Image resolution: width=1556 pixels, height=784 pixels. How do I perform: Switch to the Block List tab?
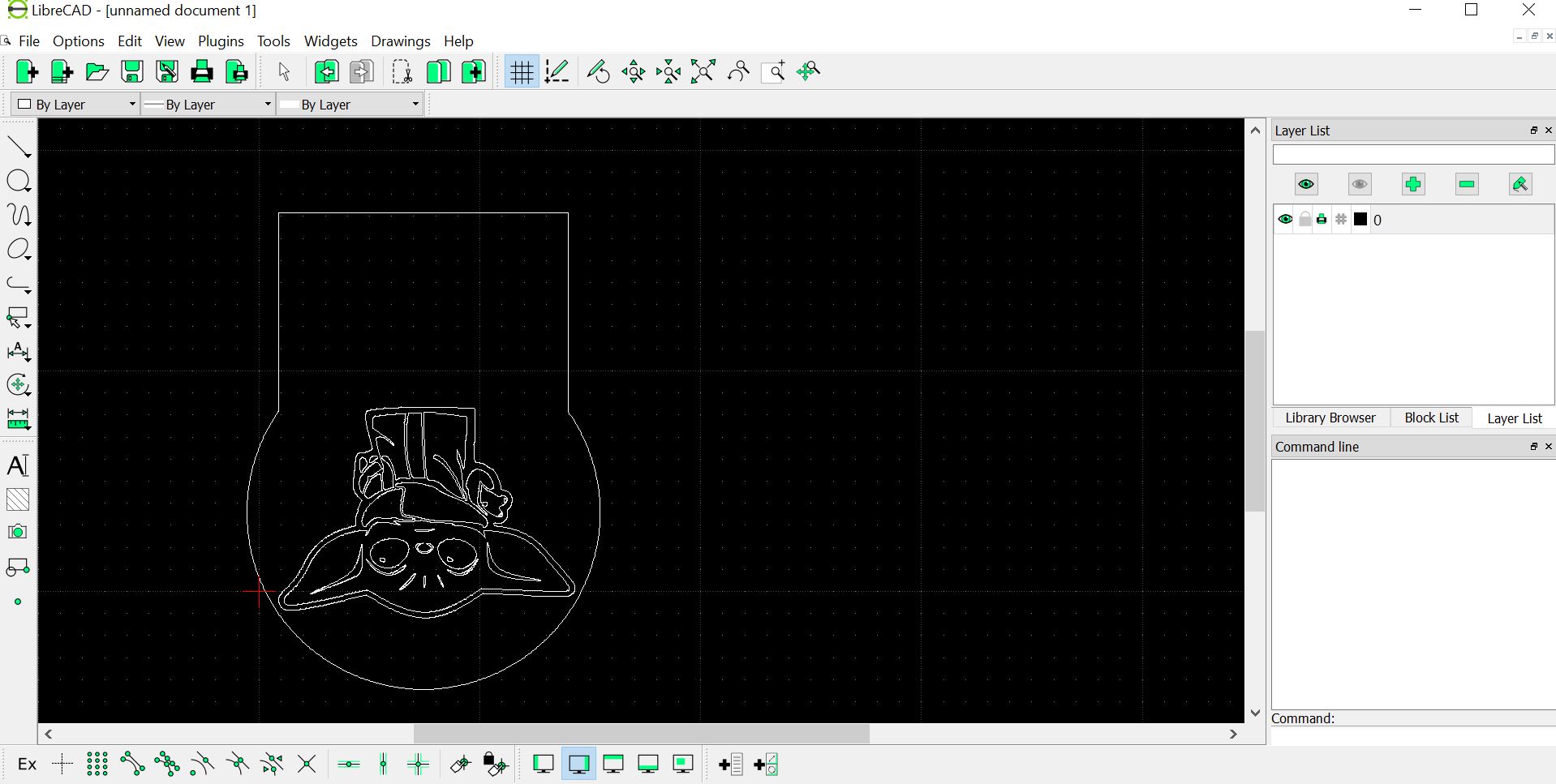tap(1431, 418)
